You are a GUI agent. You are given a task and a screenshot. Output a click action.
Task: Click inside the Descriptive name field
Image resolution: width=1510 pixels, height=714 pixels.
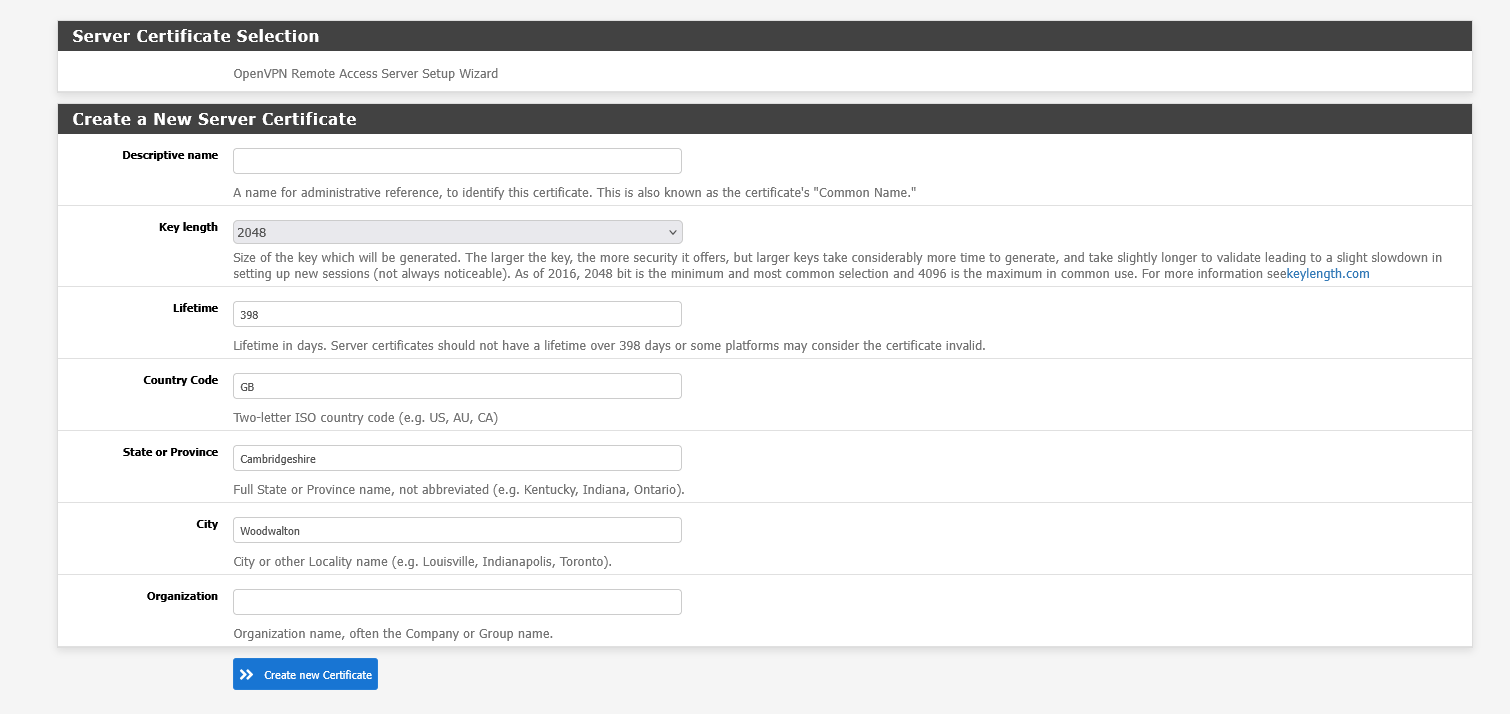coord(456,160)
